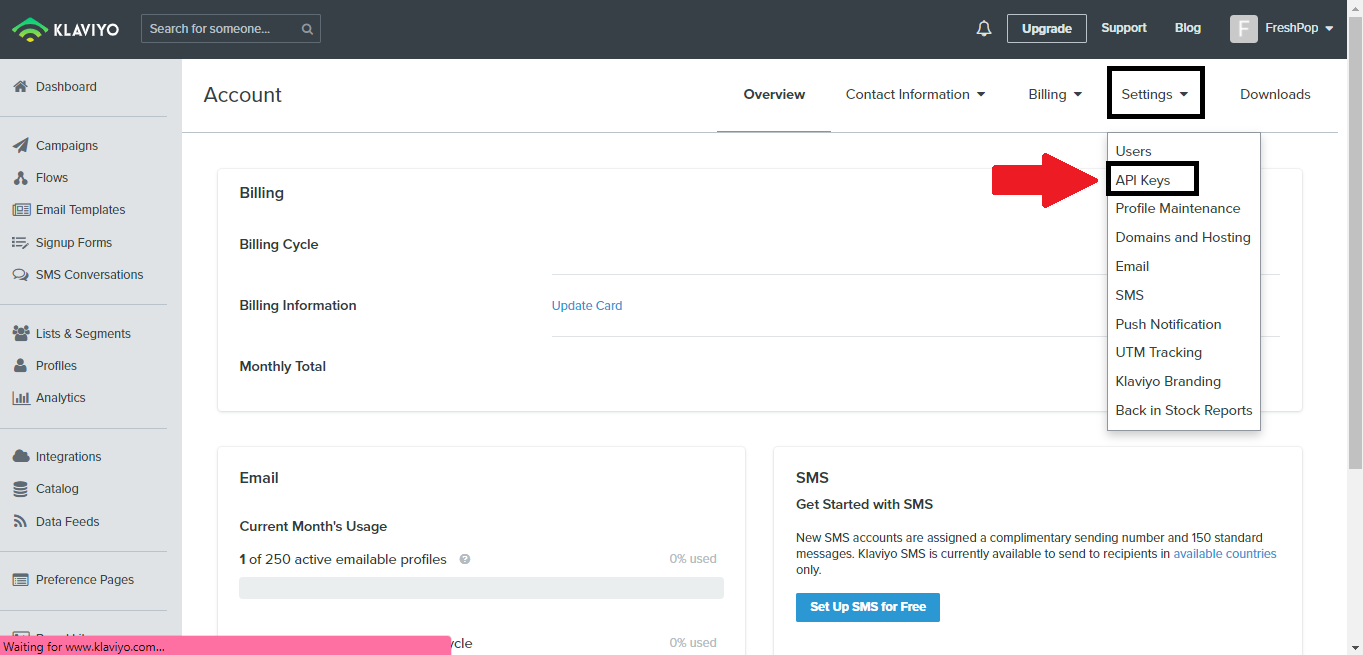
Task: Click the Profiles person icon
Action: 20,366
